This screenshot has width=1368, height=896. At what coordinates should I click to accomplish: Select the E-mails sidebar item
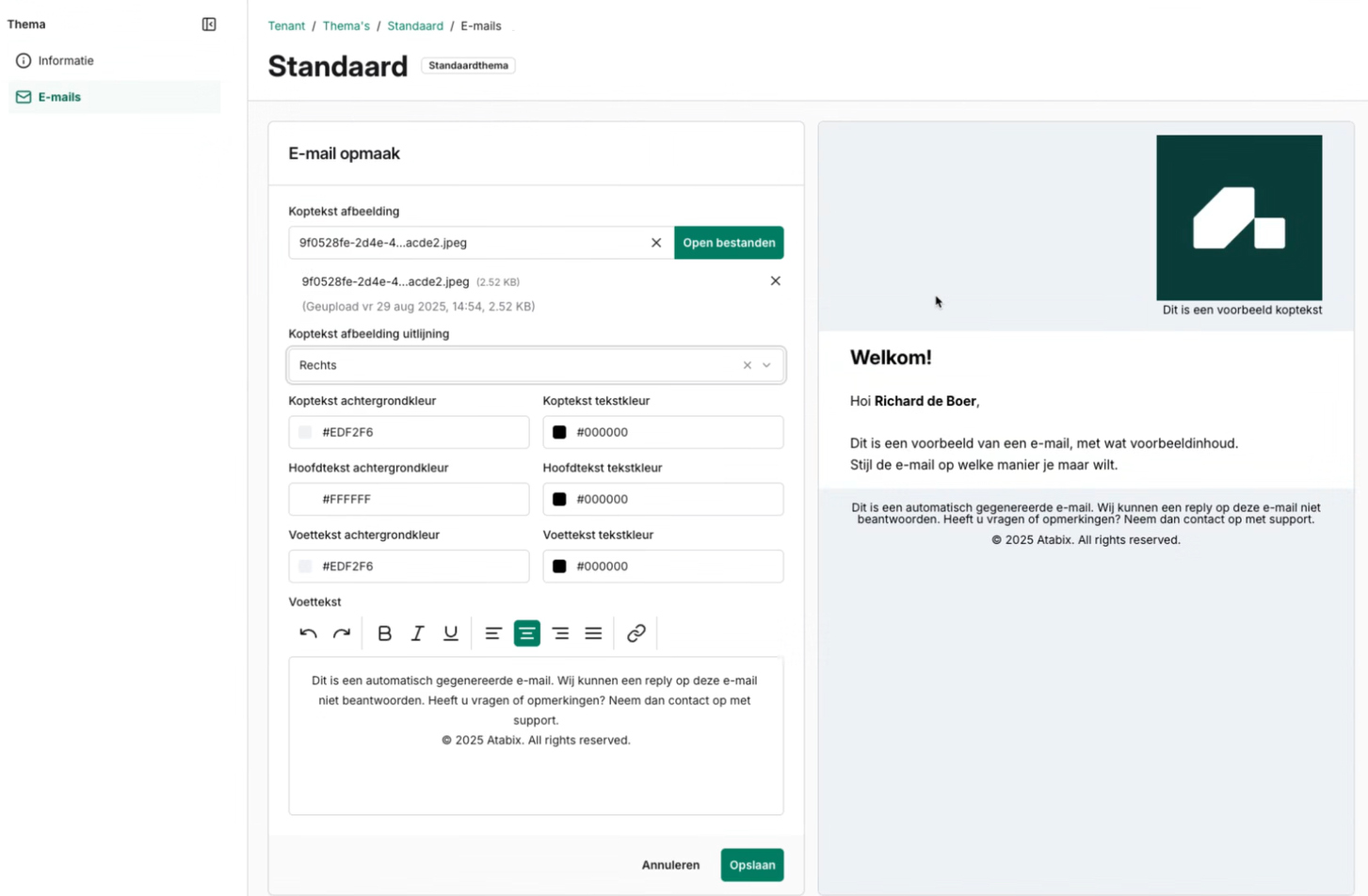[59, 97]
